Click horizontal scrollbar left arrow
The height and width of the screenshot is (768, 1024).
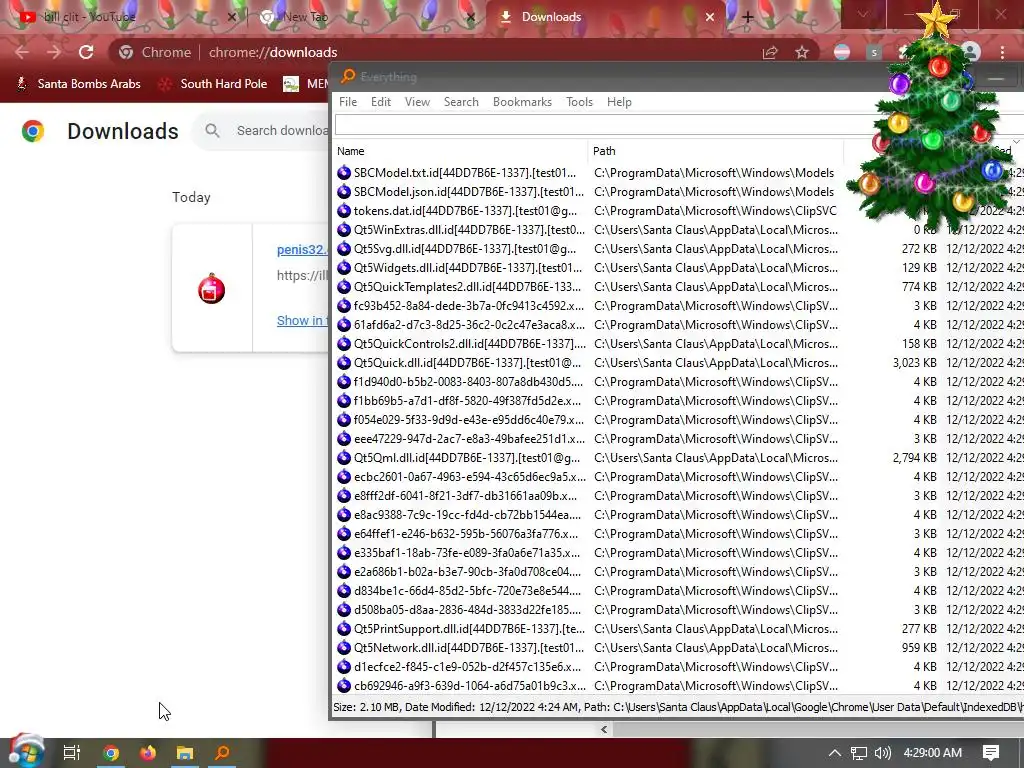604,729
